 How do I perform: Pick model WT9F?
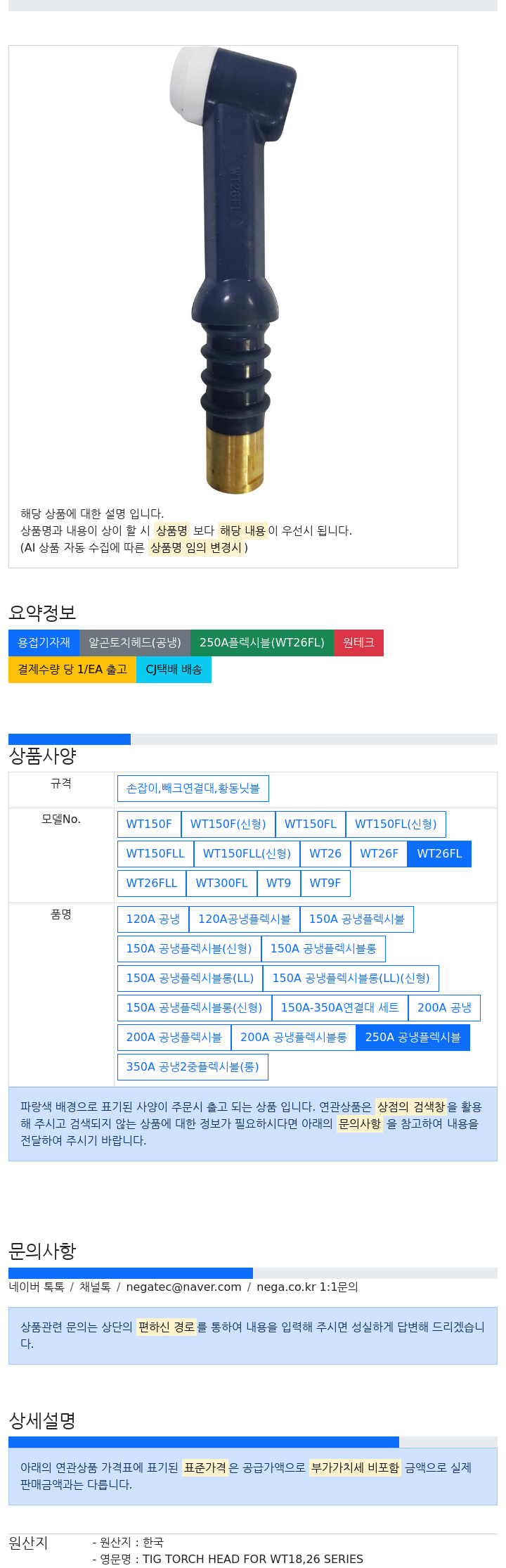tap(325, 883)
